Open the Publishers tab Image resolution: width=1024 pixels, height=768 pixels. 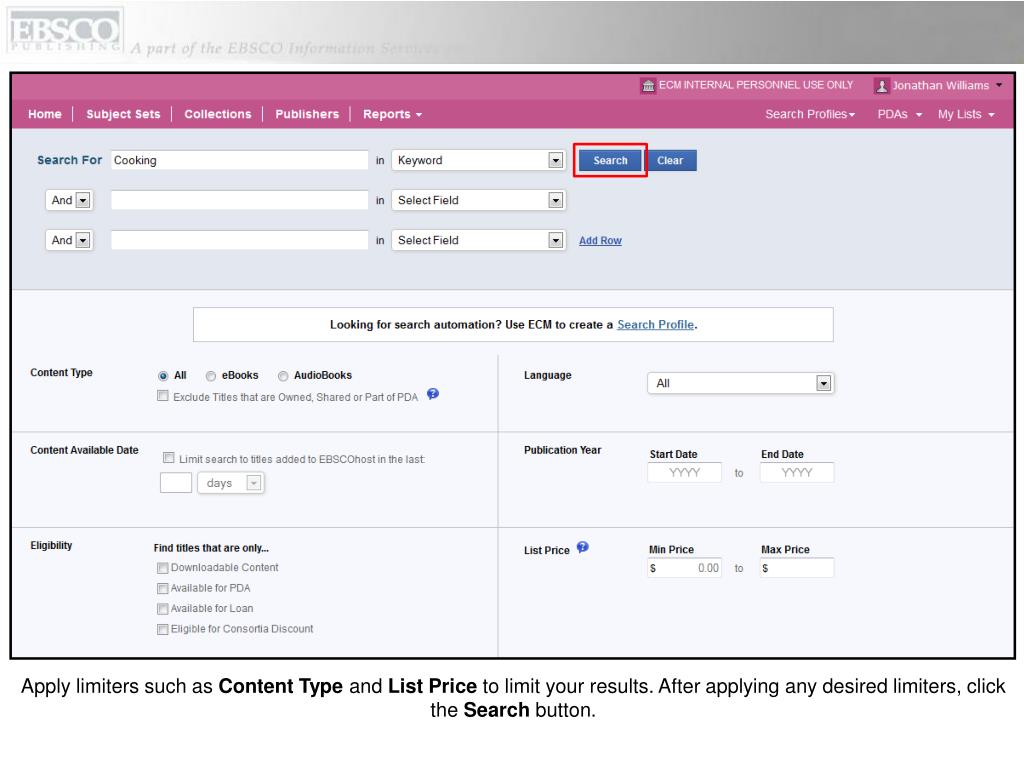(x=307, y=114)
